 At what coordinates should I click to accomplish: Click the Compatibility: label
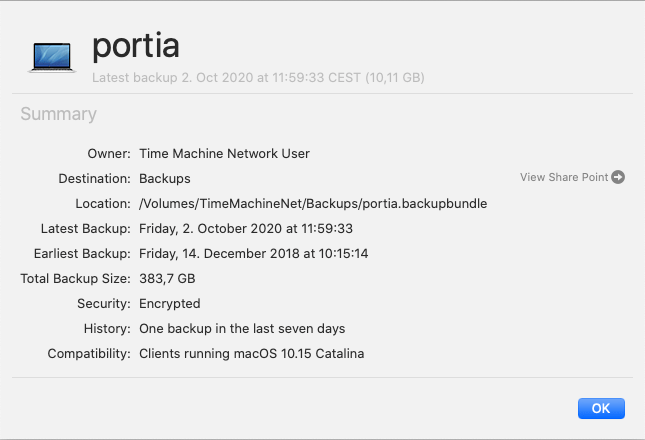(89, 354)
